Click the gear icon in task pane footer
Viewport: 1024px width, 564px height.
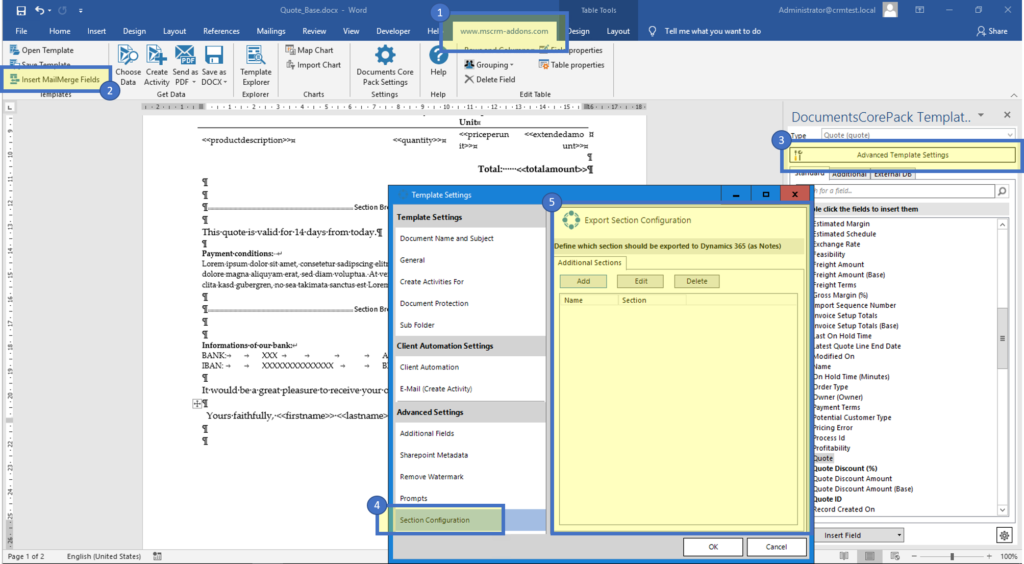click(x=1004, y=535)
